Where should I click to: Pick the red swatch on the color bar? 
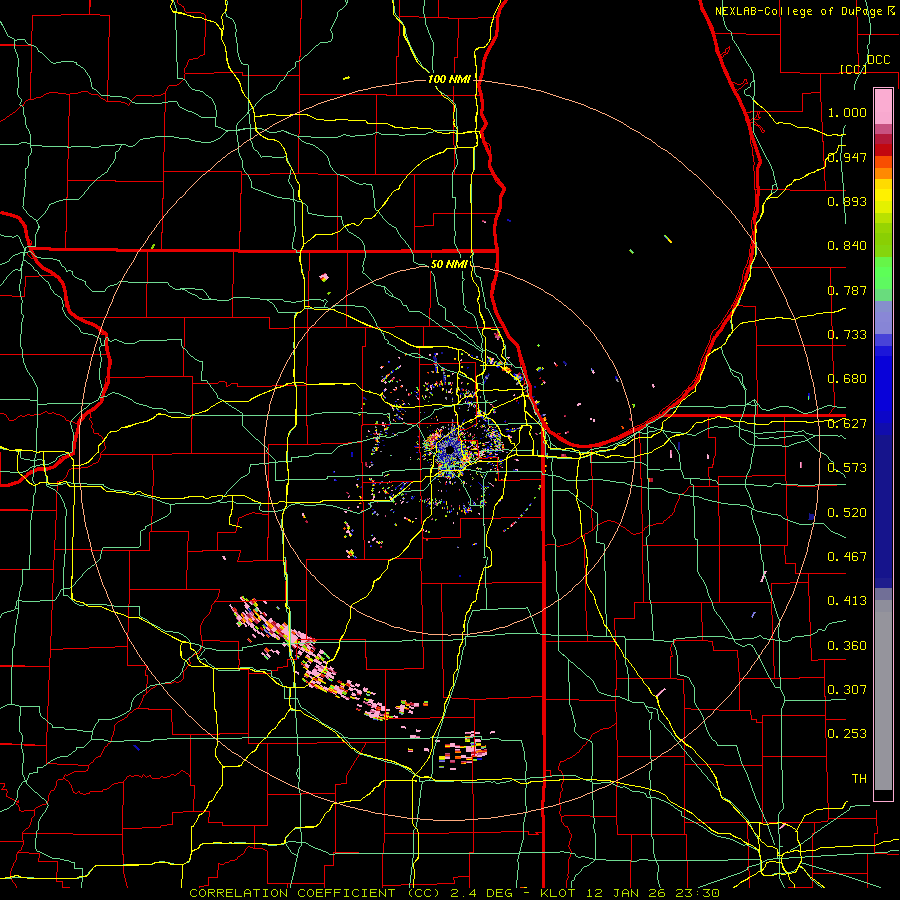pyautogui.click(x=883, y=150)
